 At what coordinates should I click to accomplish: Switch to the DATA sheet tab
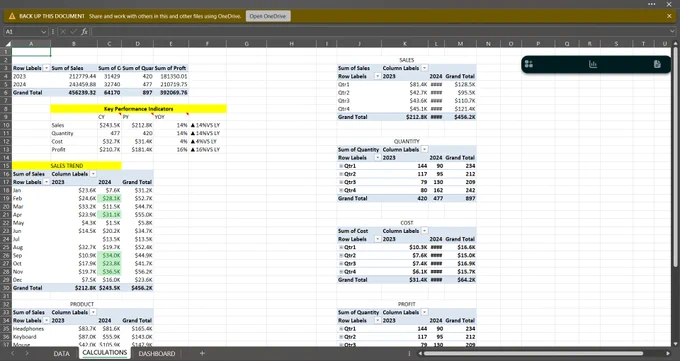pos(62,354)
